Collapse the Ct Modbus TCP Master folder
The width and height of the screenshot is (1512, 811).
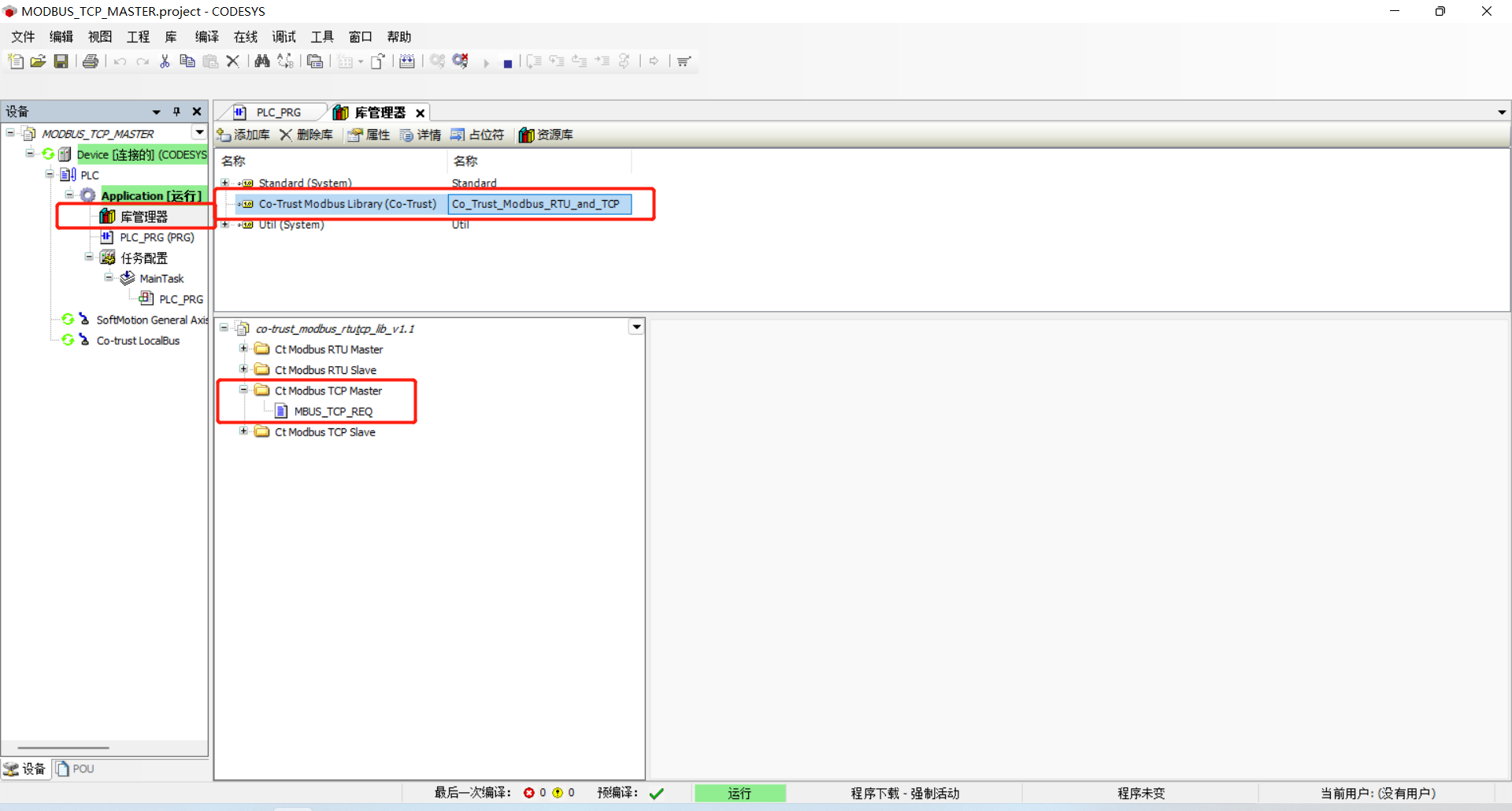[x=244, y=390]
